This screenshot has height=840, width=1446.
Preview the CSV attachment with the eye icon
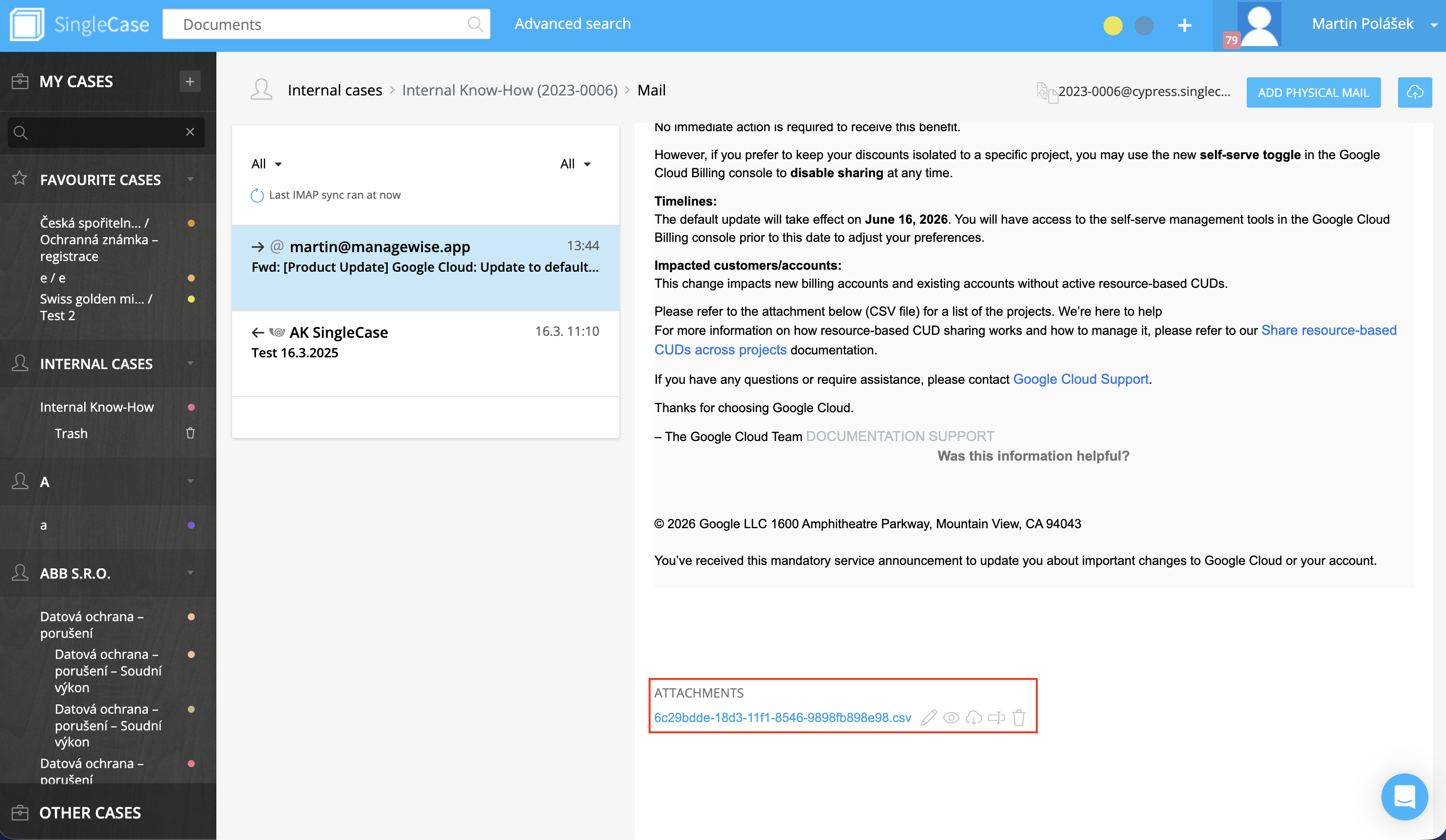(x=951, y=718)
